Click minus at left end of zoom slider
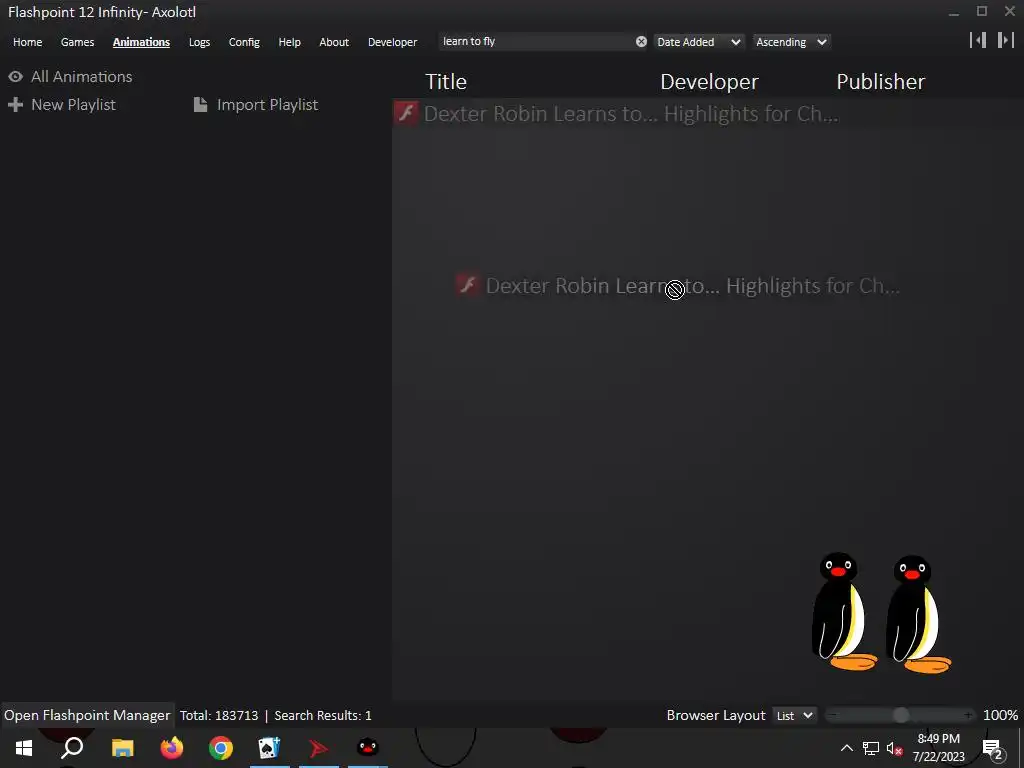Image resolution: width=1024 pixels, height=768 pixels. (831, 715)
